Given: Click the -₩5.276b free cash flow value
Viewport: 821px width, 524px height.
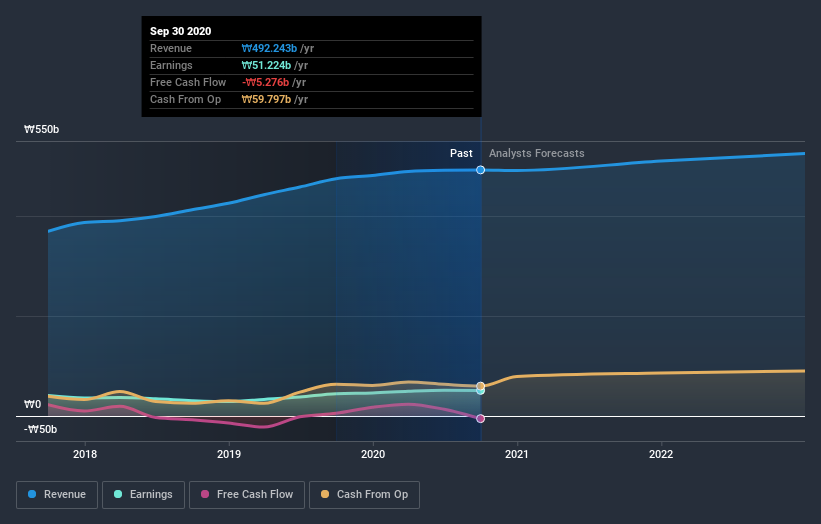Looking at the screenshot, I should click(x=265, y=82).
